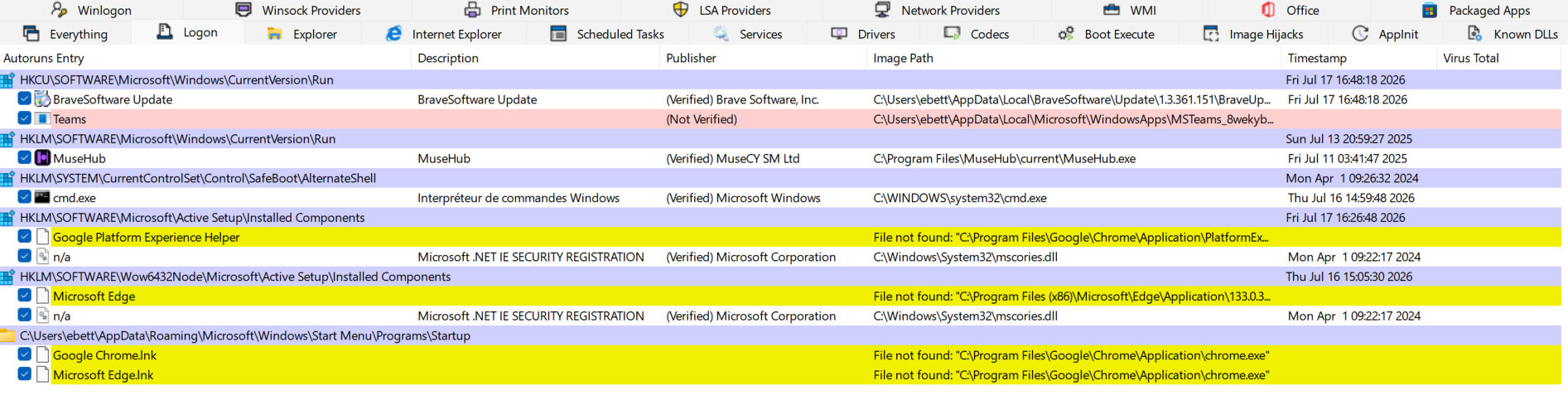The image size is (1568, 395).
Task: Click the Internet Explorer logo icon
Action: tap(394, 33)
